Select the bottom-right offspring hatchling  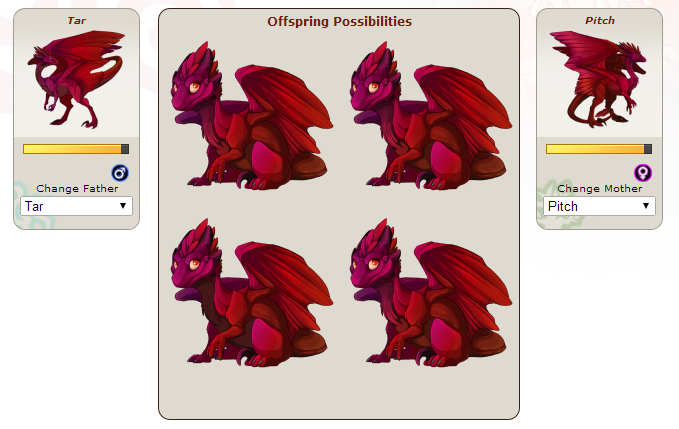[431, 293]
